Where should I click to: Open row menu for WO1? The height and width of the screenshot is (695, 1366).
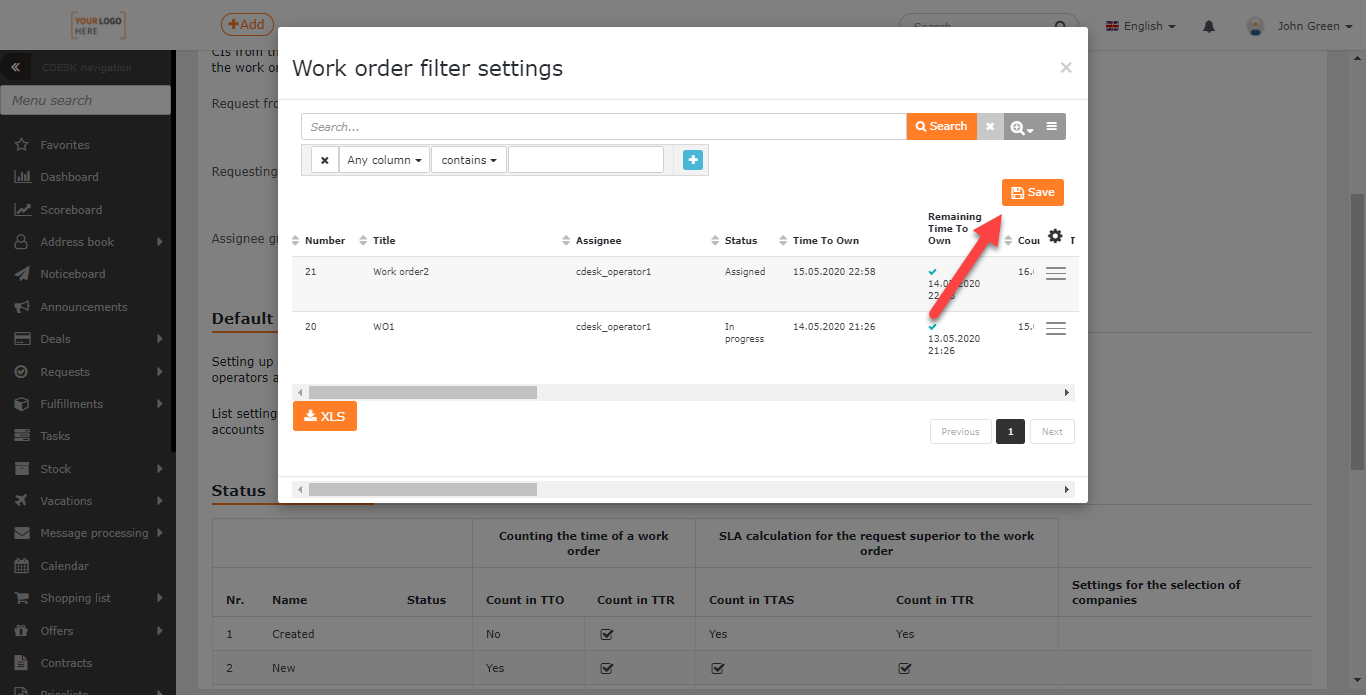(x=1055, y=328)
